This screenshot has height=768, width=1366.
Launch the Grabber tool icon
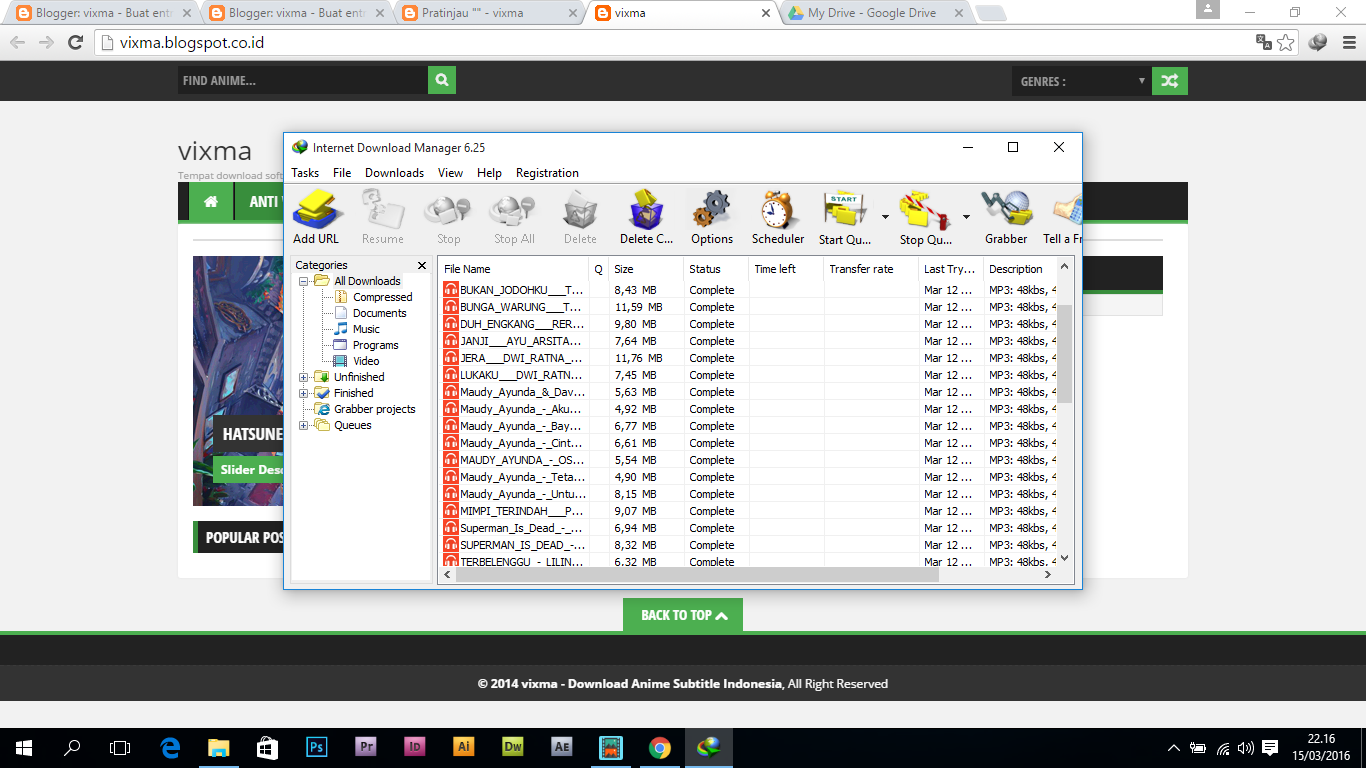1006,209
